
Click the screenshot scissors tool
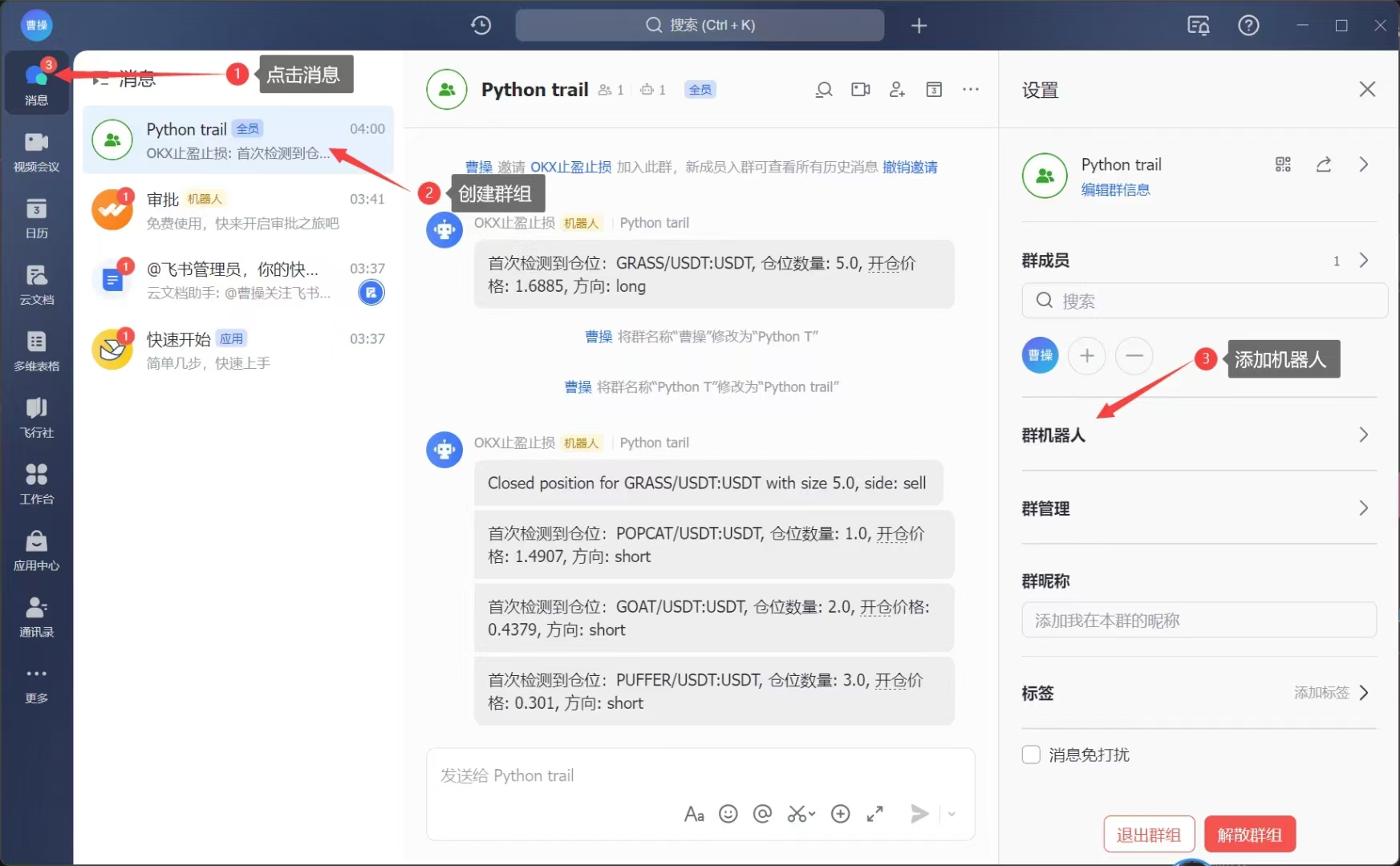pos(799,814)
